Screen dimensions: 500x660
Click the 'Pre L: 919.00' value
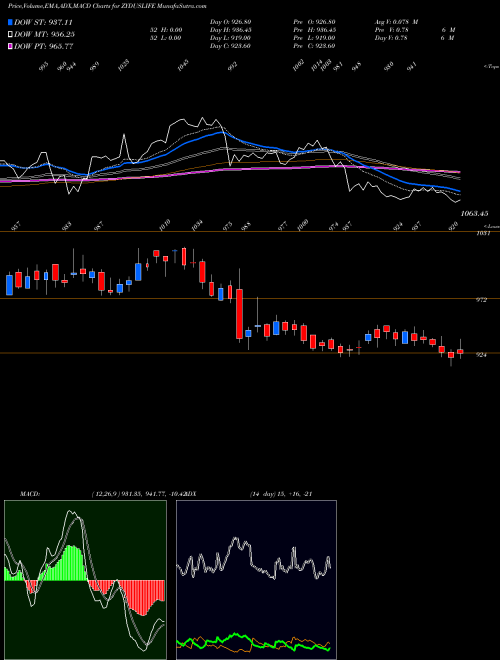tap(314, 38)
